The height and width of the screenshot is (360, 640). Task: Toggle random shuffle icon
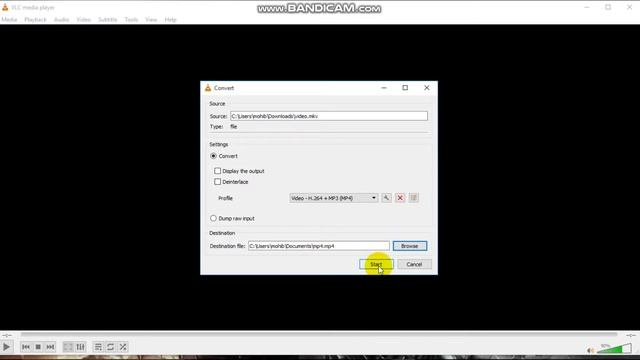(x=123, y=347)
